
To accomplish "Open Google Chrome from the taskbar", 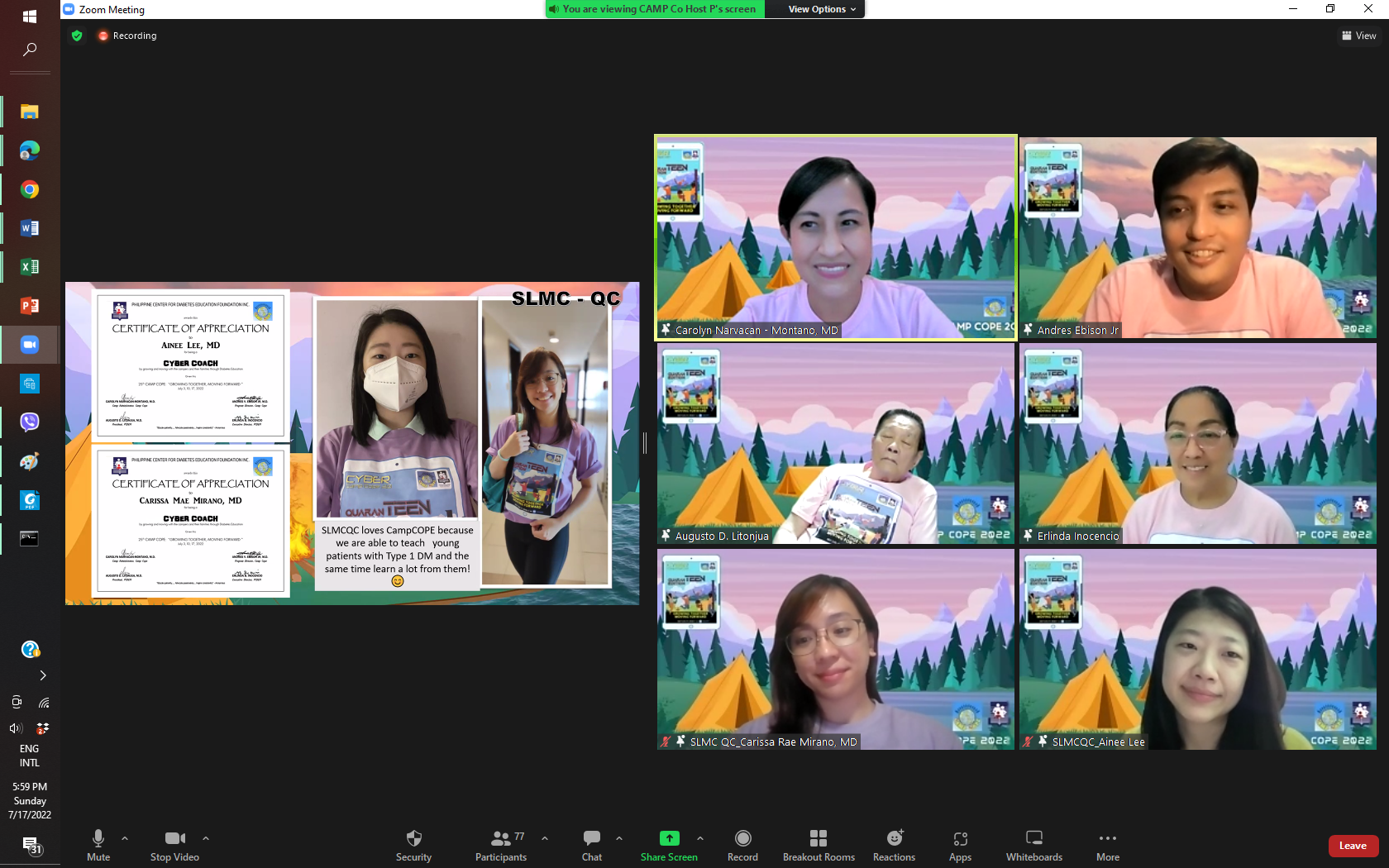I will click(x=30, y=189).
